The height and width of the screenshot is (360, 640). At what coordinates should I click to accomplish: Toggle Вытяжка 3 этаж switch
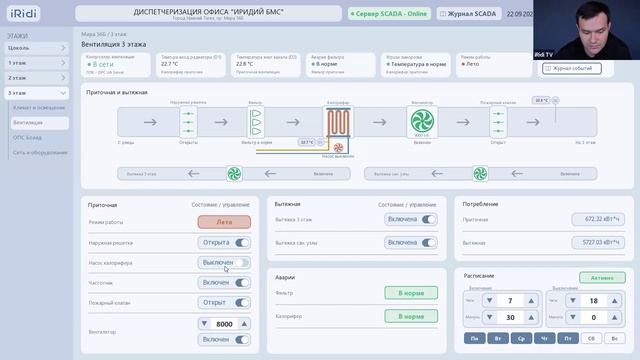click(429, 220)
